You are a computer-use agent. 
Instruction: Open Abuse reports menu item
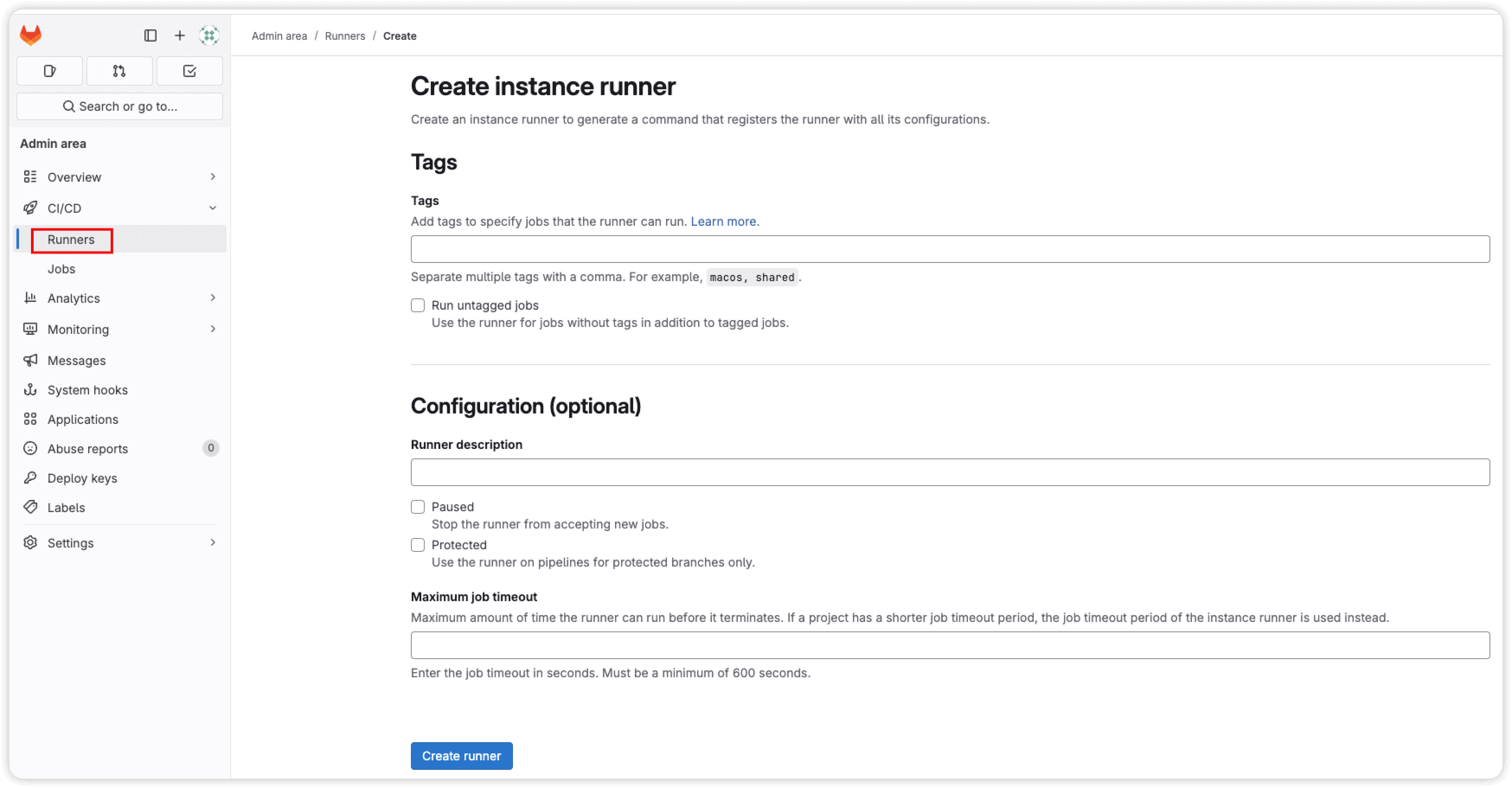point(121,448)
